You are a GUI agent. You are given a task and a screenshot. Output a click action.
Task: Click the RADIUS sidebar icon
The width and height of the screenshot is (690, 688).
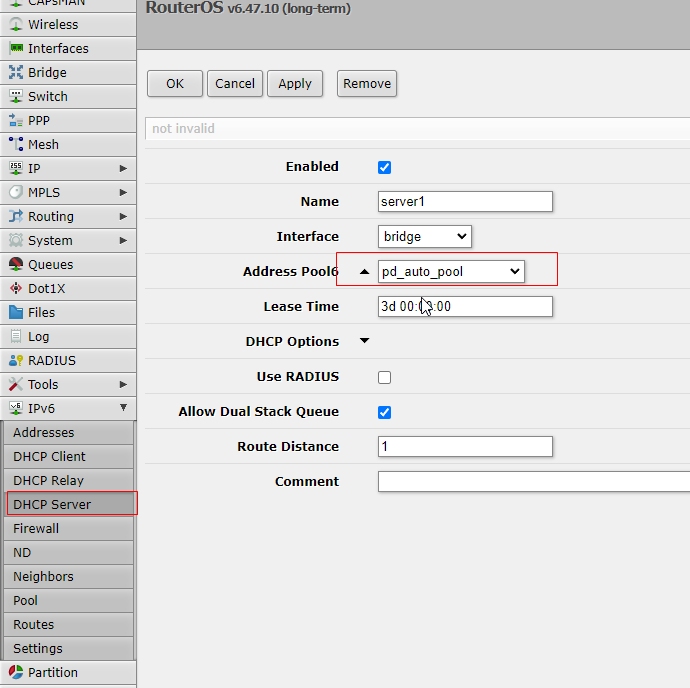click(x=16, y=360)
